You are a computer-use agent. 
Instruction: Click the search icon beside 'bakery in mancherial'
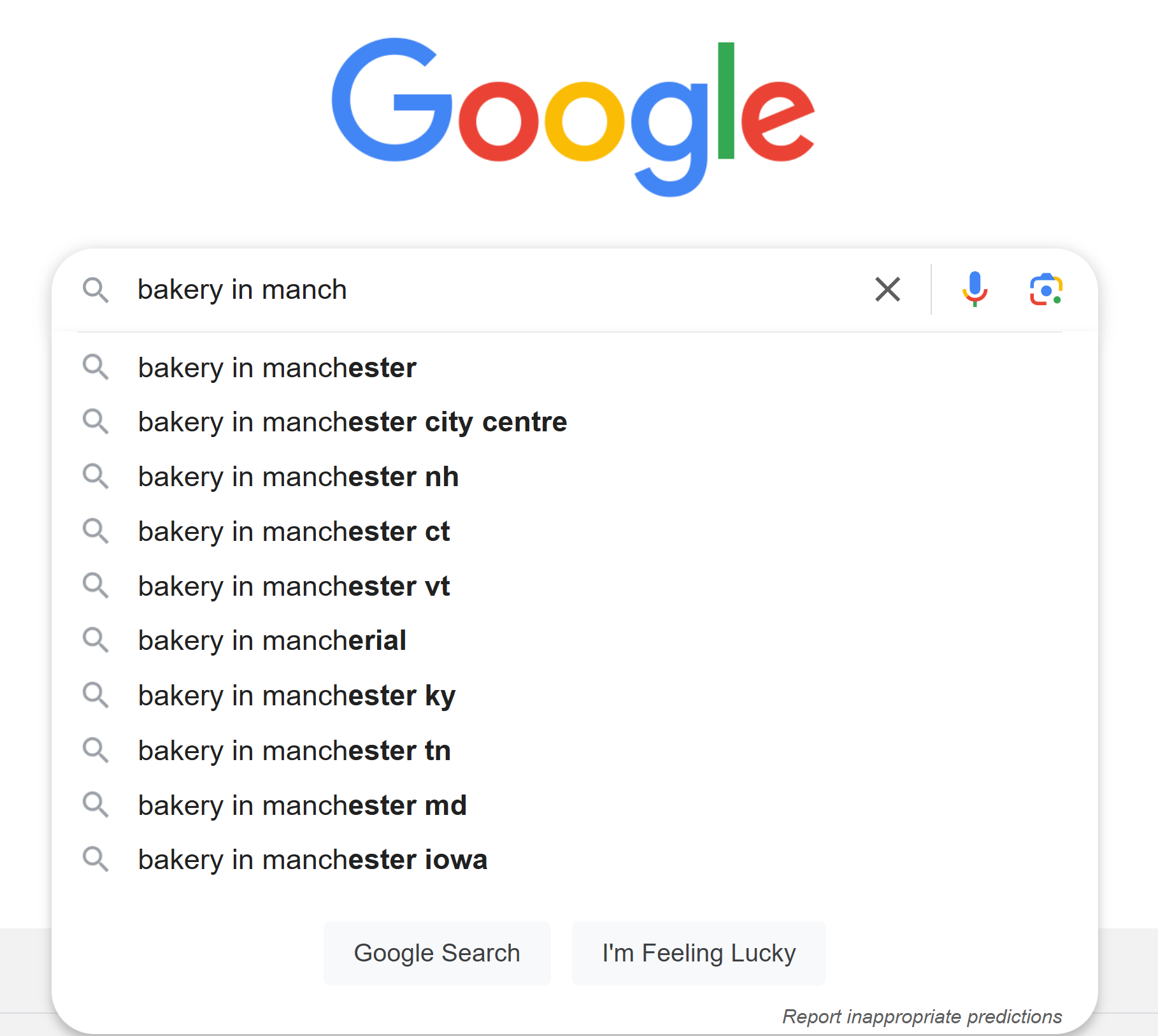coord(96,640)
